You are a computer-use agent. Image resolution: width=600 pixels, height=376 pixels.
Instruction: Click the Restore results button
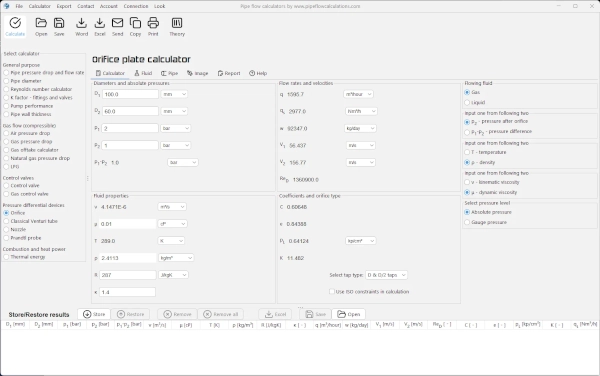[x=130, y=314]
